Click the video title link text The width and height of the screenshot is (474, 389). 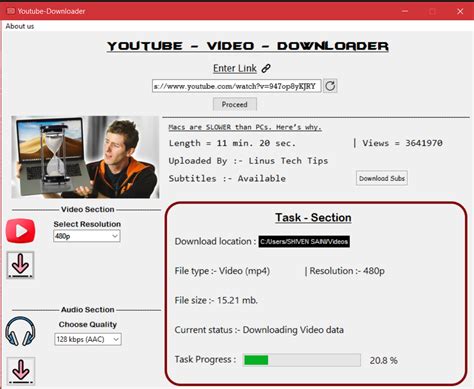point(245,127)
